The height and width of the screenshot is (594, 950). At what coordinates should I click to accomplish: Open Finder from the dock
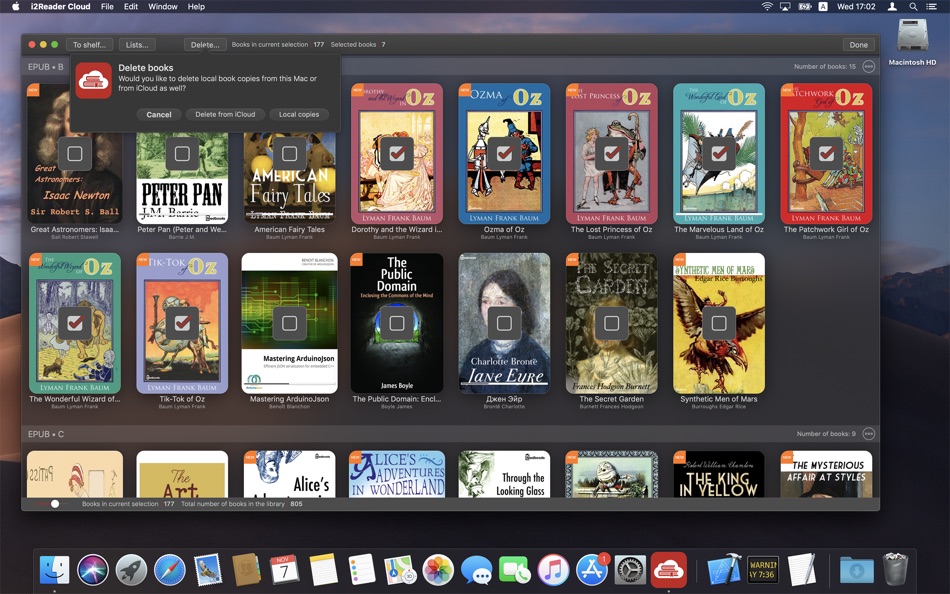click(55, 570)
